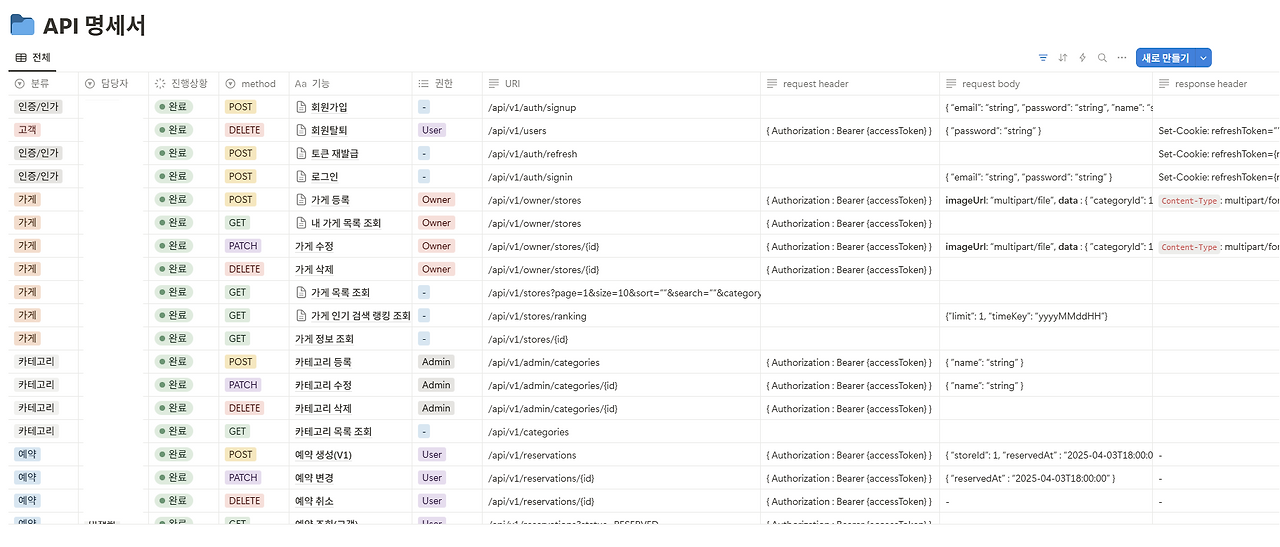1280x547 pixels.
Task: Open the 카테고리 등록 page
Action: pos(323,362)
